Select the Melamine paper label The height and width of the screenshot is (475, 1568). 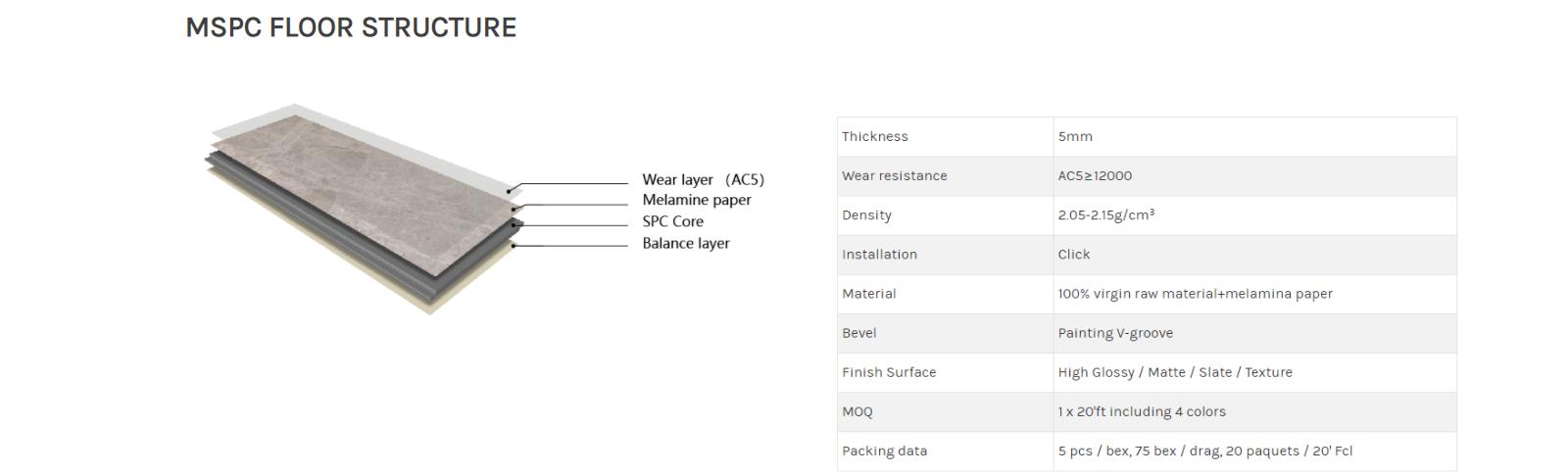tap(697, 200)
